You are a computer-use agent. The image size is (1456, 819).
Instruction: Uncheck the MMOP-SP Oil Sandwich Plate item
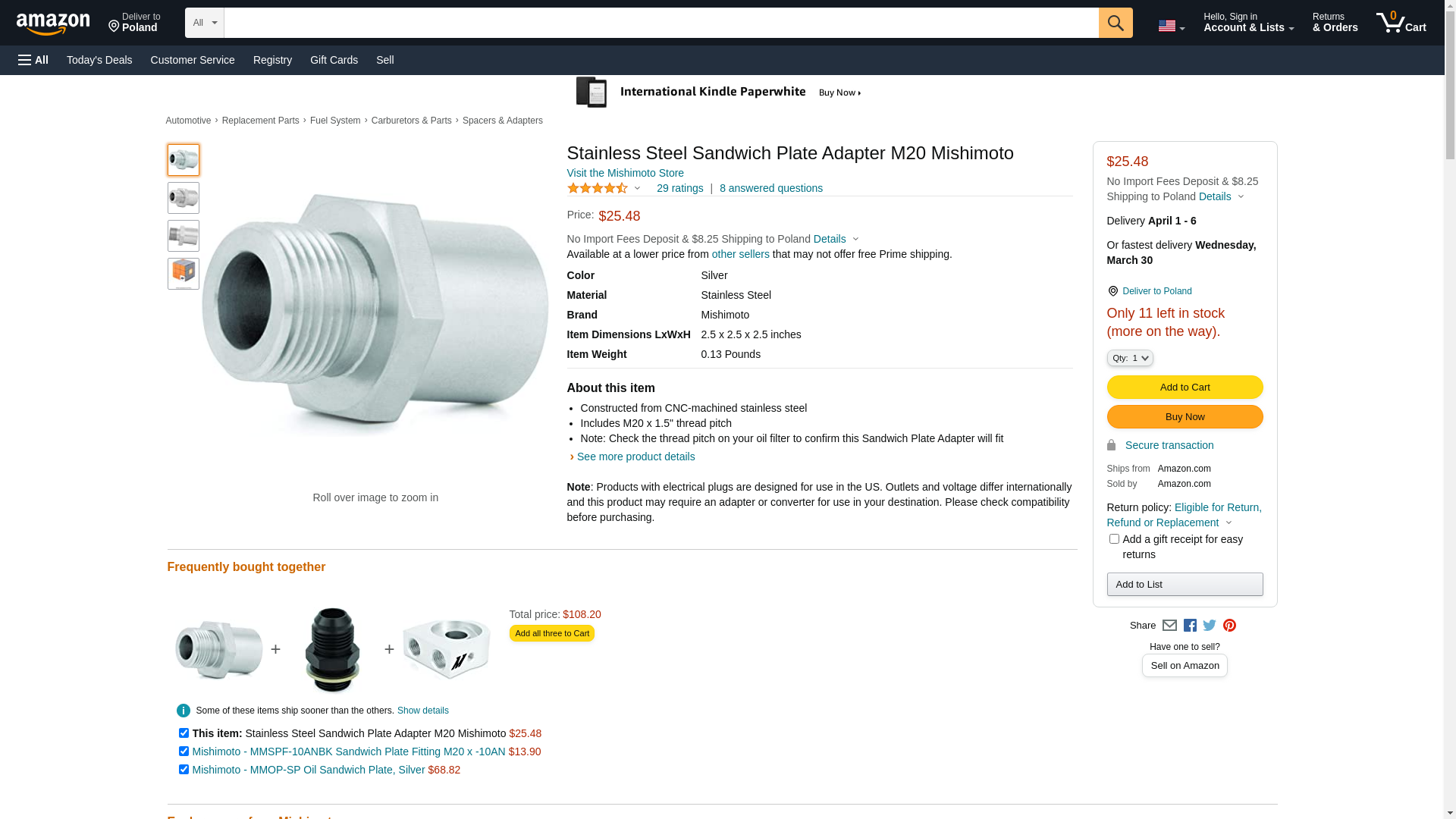pyautogui.click(x=184, y=770)
